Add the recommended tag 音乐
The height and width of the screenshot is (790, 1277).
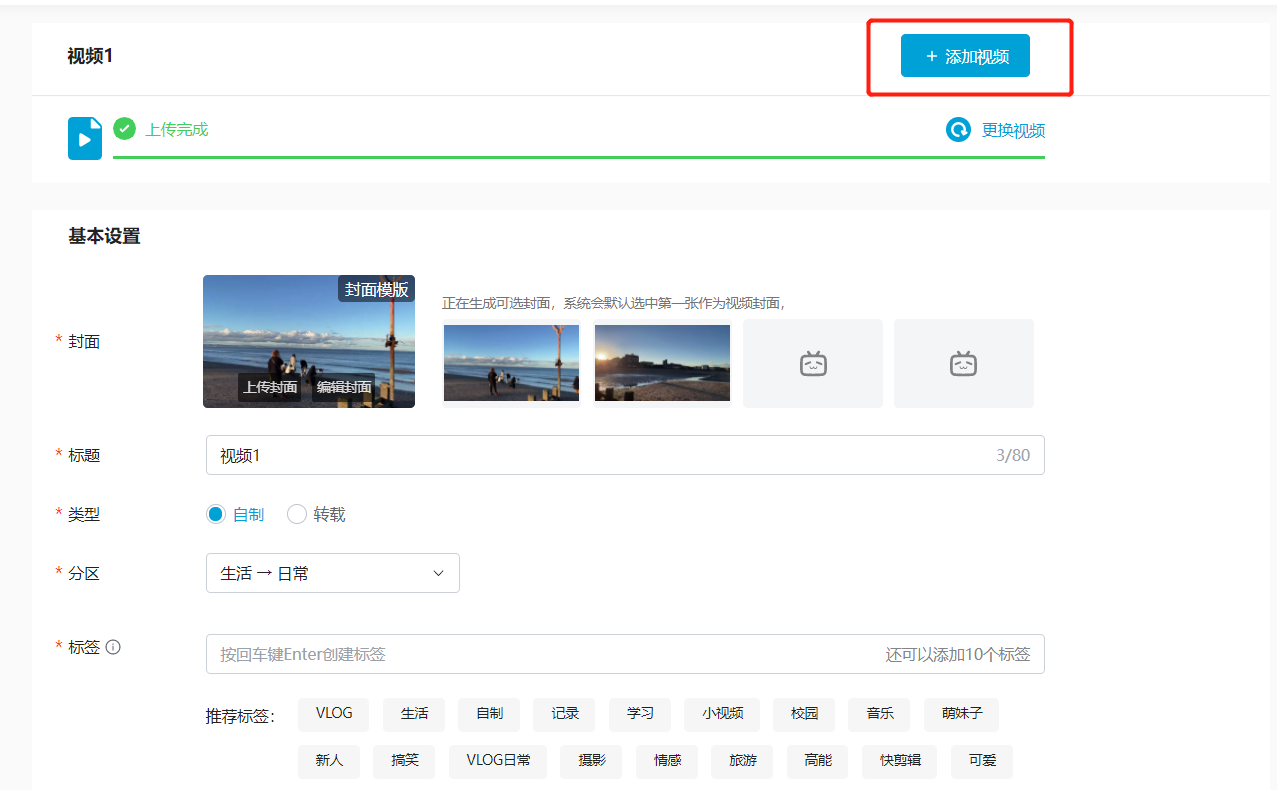(880, 714)
